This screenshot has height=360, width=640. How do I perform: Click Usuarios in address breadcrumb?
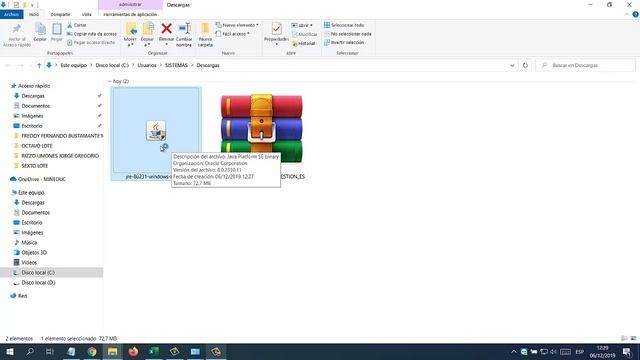147,65
